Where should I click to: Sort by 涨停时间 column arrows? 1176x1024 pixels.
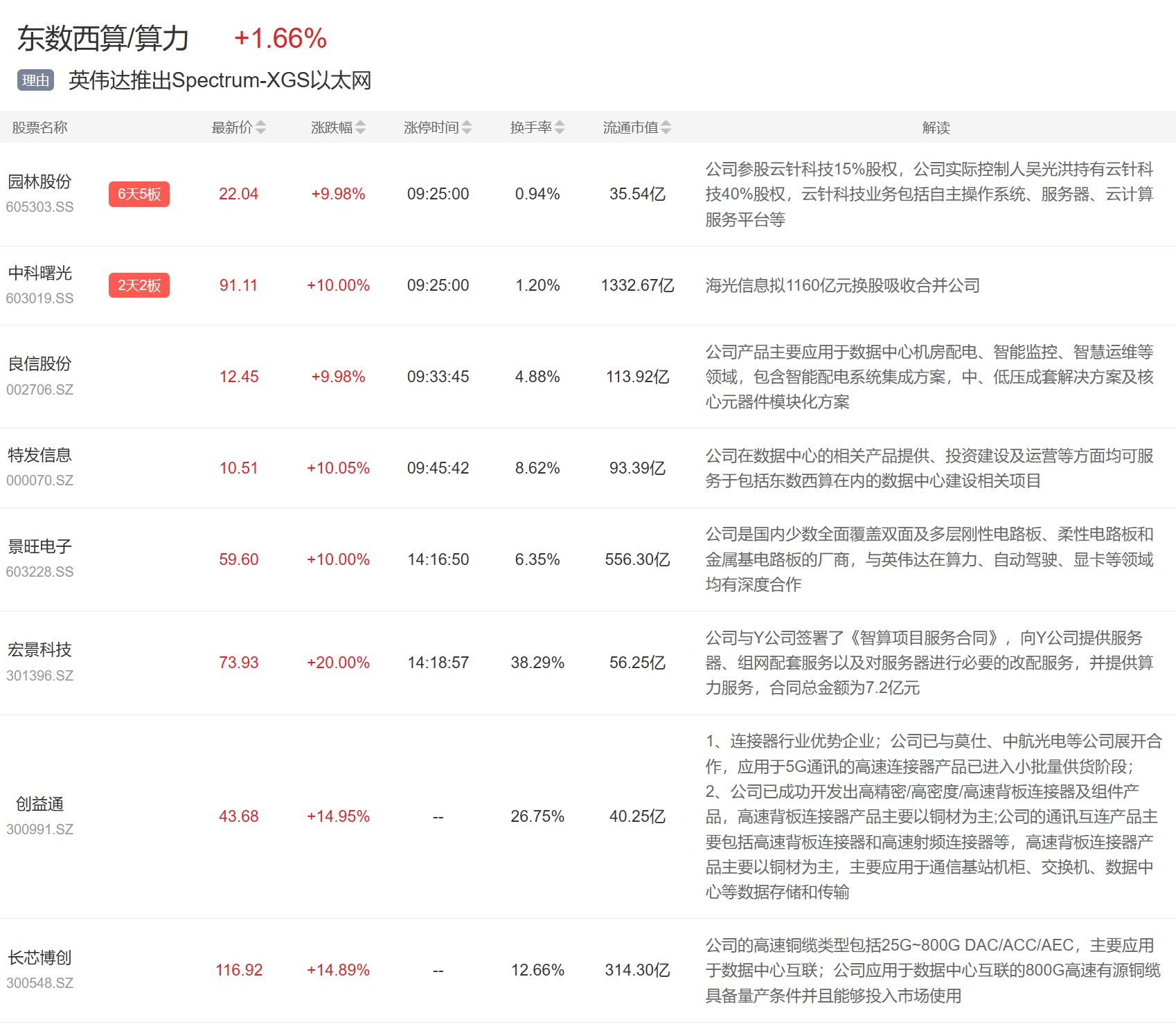tap(467, 127)
